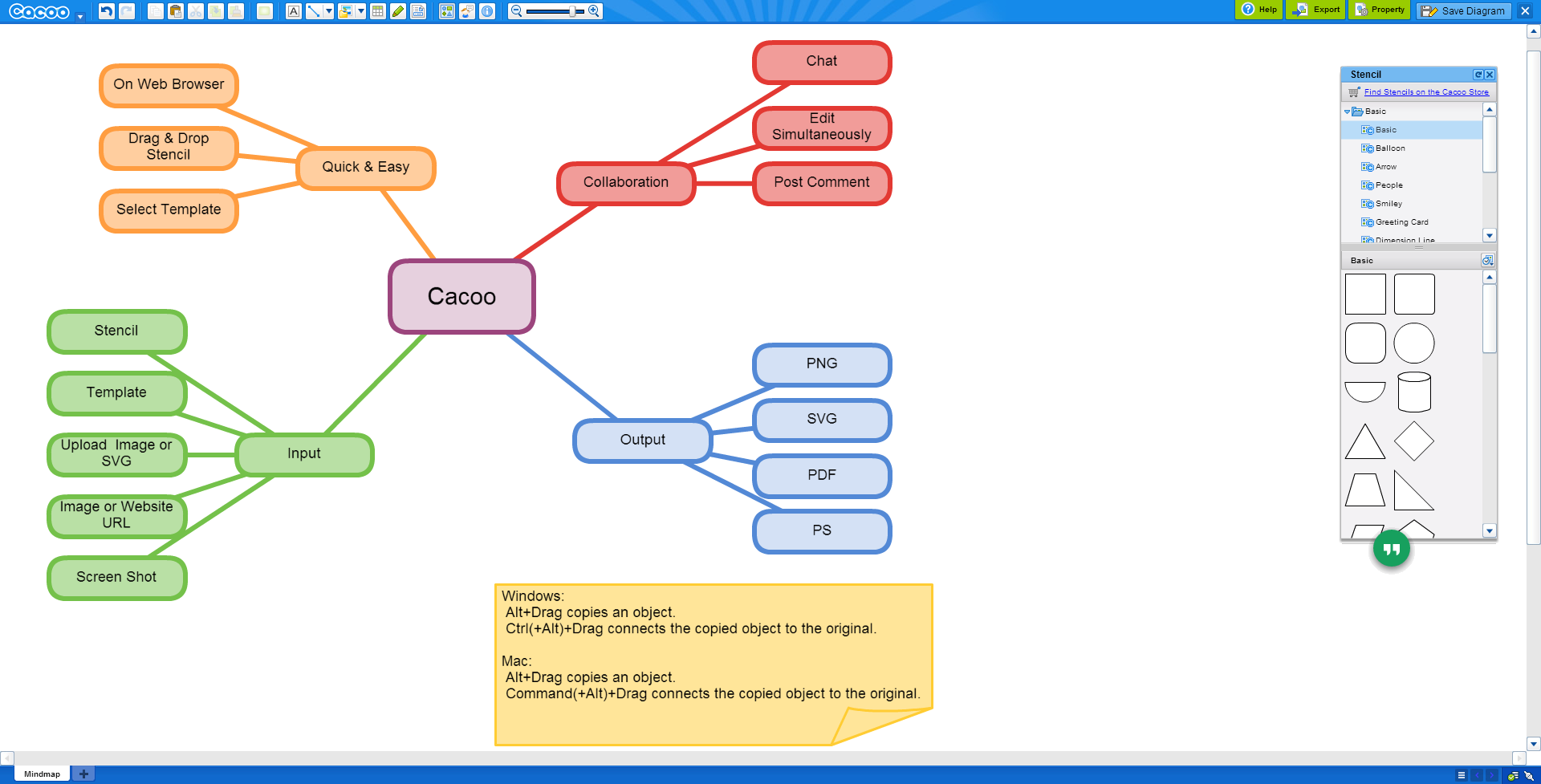Toggle the inspector info icon
This screenshot has width=1541, height=784.
tap(487, 11)
